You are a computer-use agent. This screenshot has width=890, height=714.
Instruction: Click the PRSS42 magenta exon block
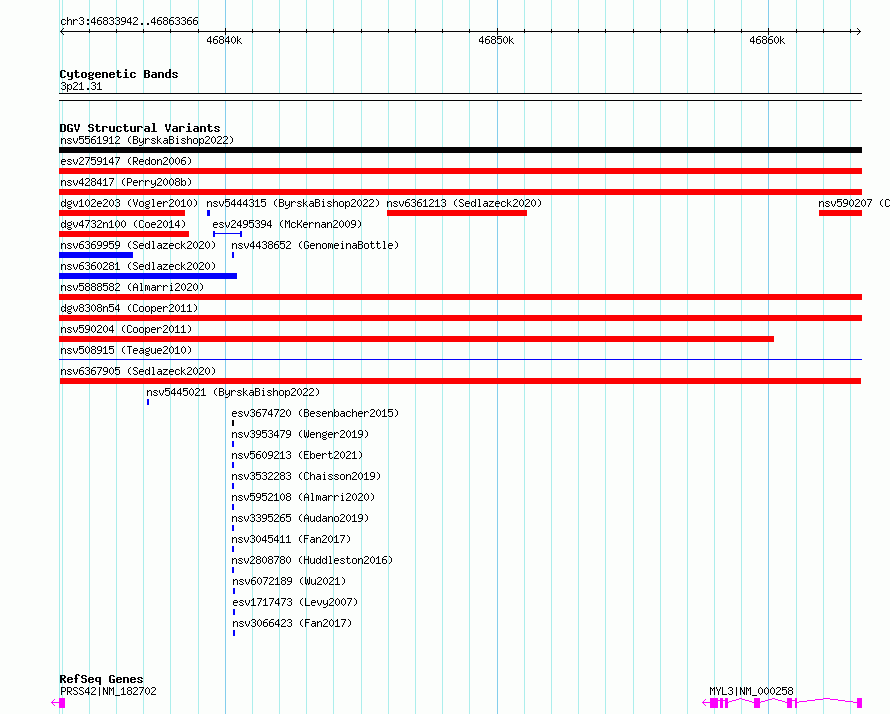pyautogui.click(x=62, y=703)
